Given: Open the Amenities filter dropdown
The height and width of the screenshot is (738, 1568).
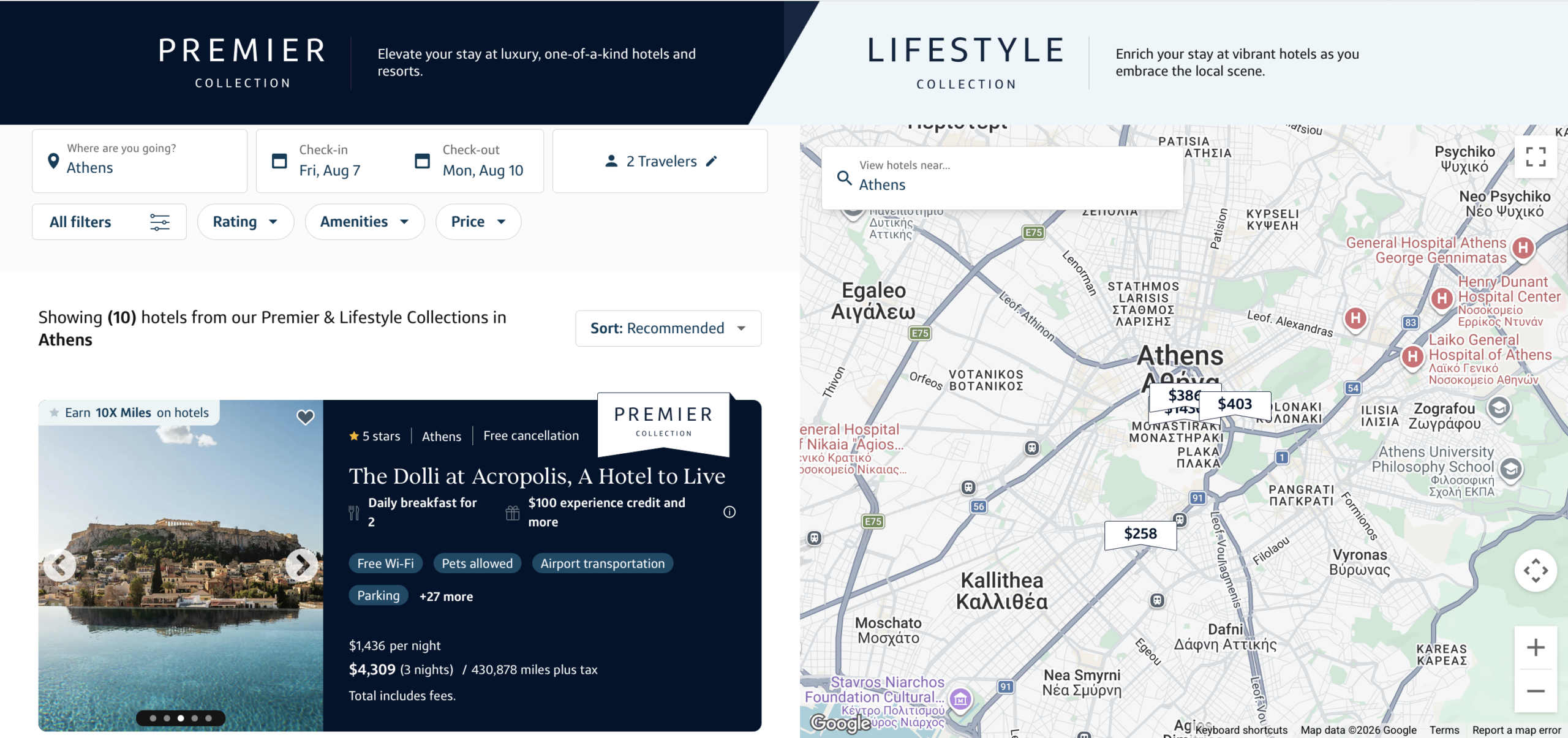Looking at the screenshot, I should tap(364, 222).
